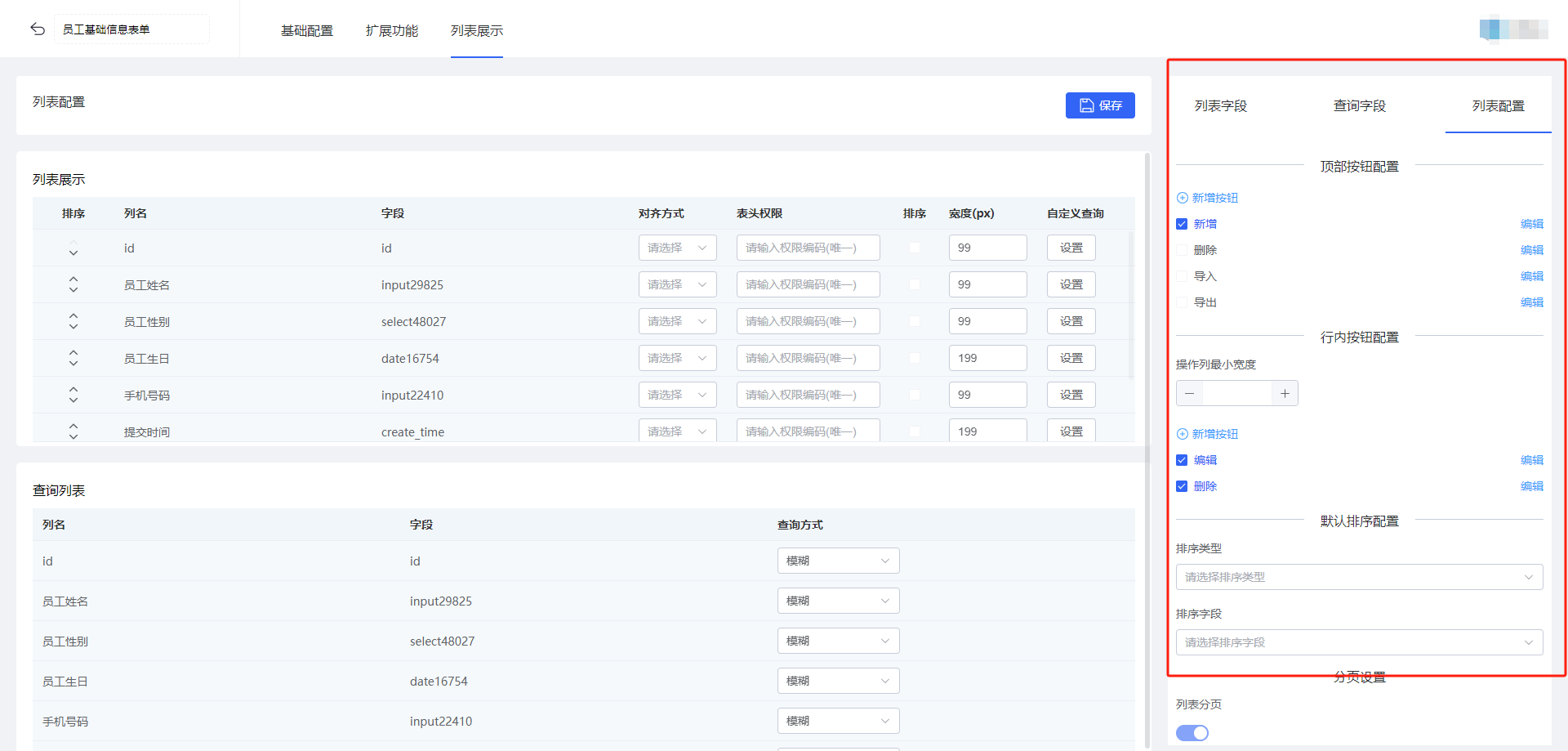Viewport: 1568px width, 751px height.
Task: Enable the 导入 button checkbox
Action: point(1182,276)
